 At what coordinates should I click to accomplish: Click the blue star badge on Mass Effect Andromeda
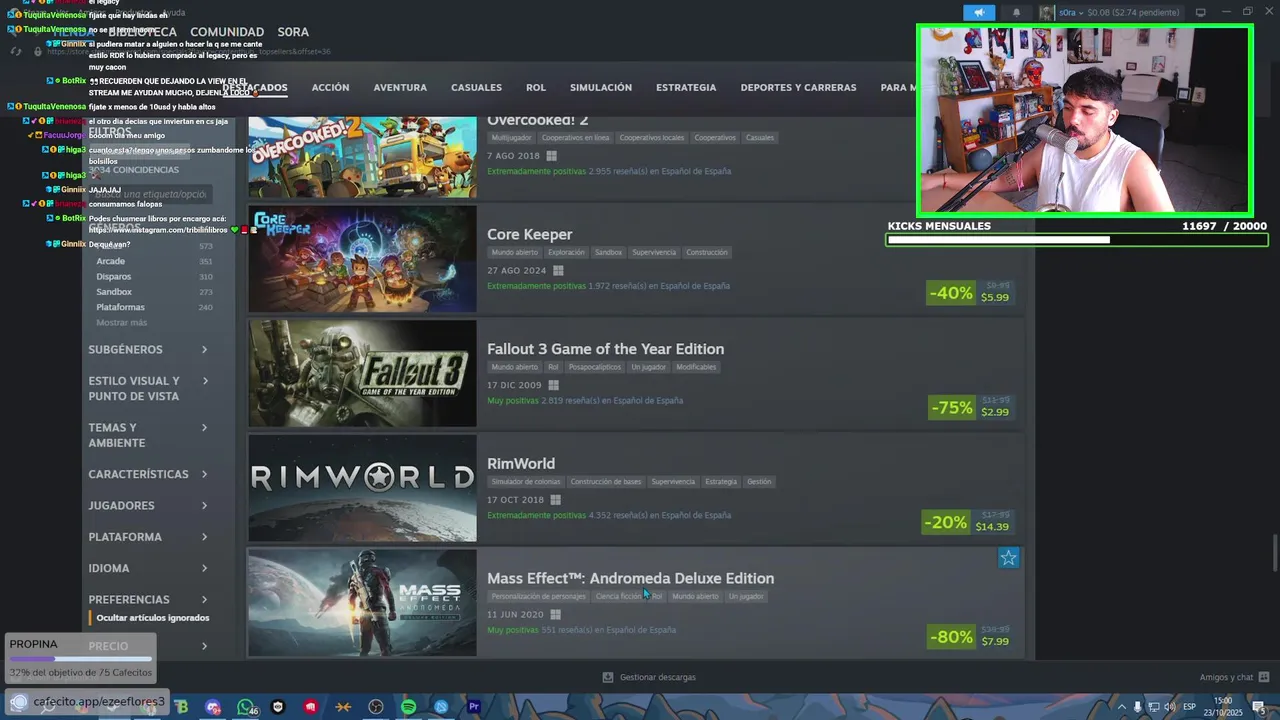[1009, 558]
